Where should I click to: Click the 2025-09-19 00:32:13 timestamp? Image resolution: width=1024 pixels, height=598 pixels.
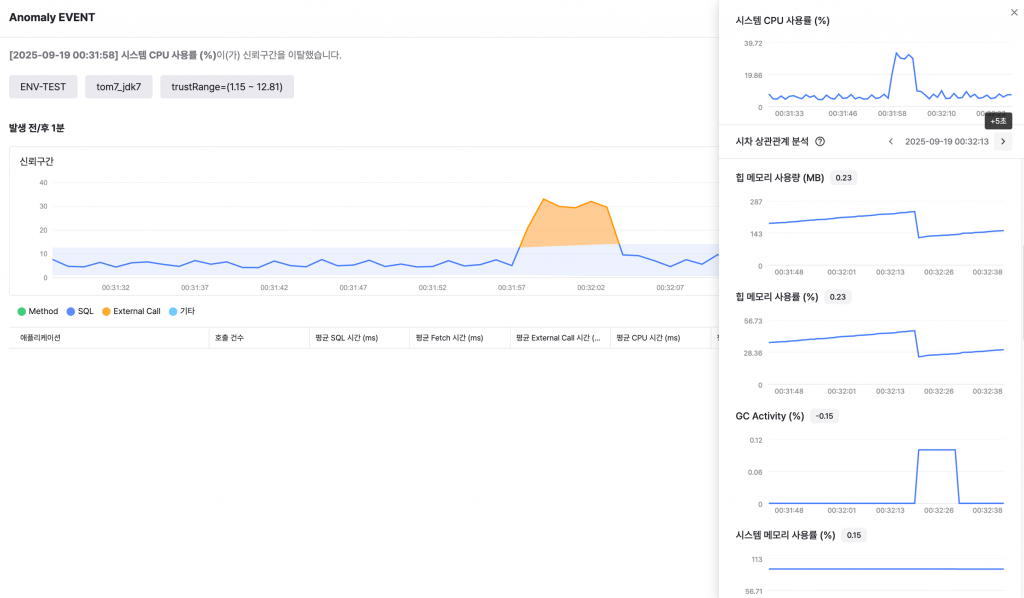click(946, 142)
